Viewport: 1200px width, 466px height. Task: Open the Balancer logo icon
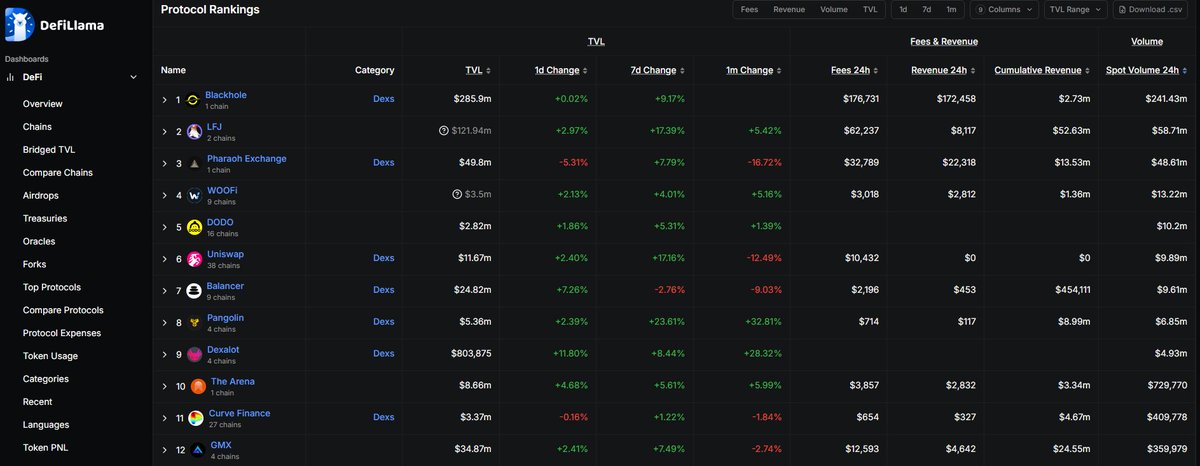click(194, 291)
